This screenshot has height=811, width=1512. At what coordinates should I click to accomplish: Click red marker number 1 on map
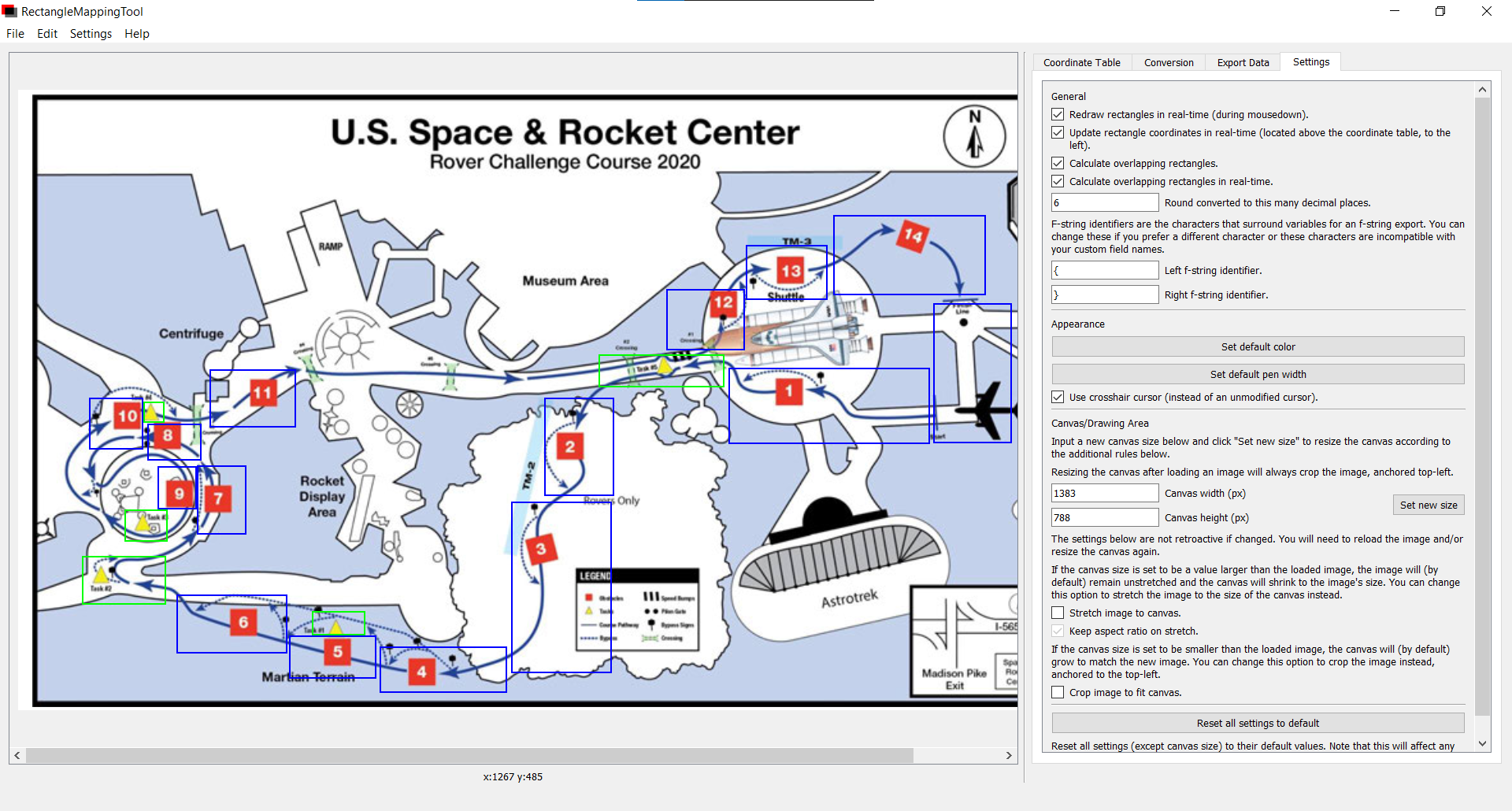[788, 391]
